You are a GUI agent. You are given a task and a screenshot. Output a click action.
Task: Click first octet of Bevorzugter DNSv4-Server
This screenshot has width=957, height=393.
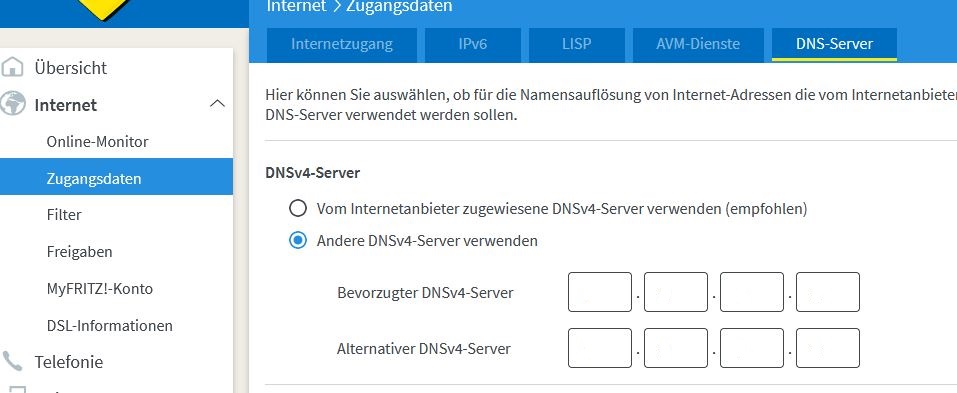600,292
